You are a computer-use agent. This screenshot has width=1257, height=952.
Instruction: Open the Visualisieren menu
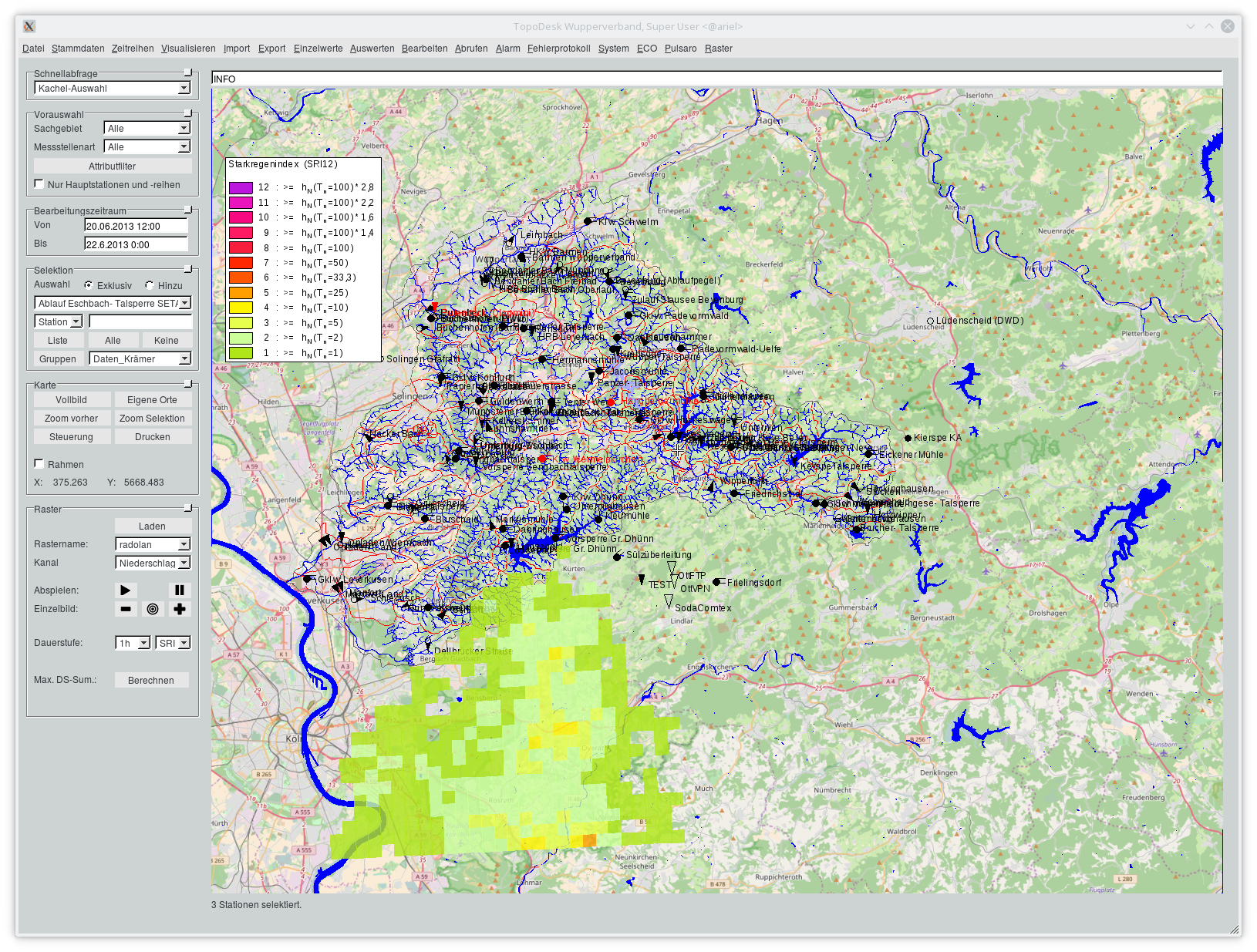click(188, 49)
